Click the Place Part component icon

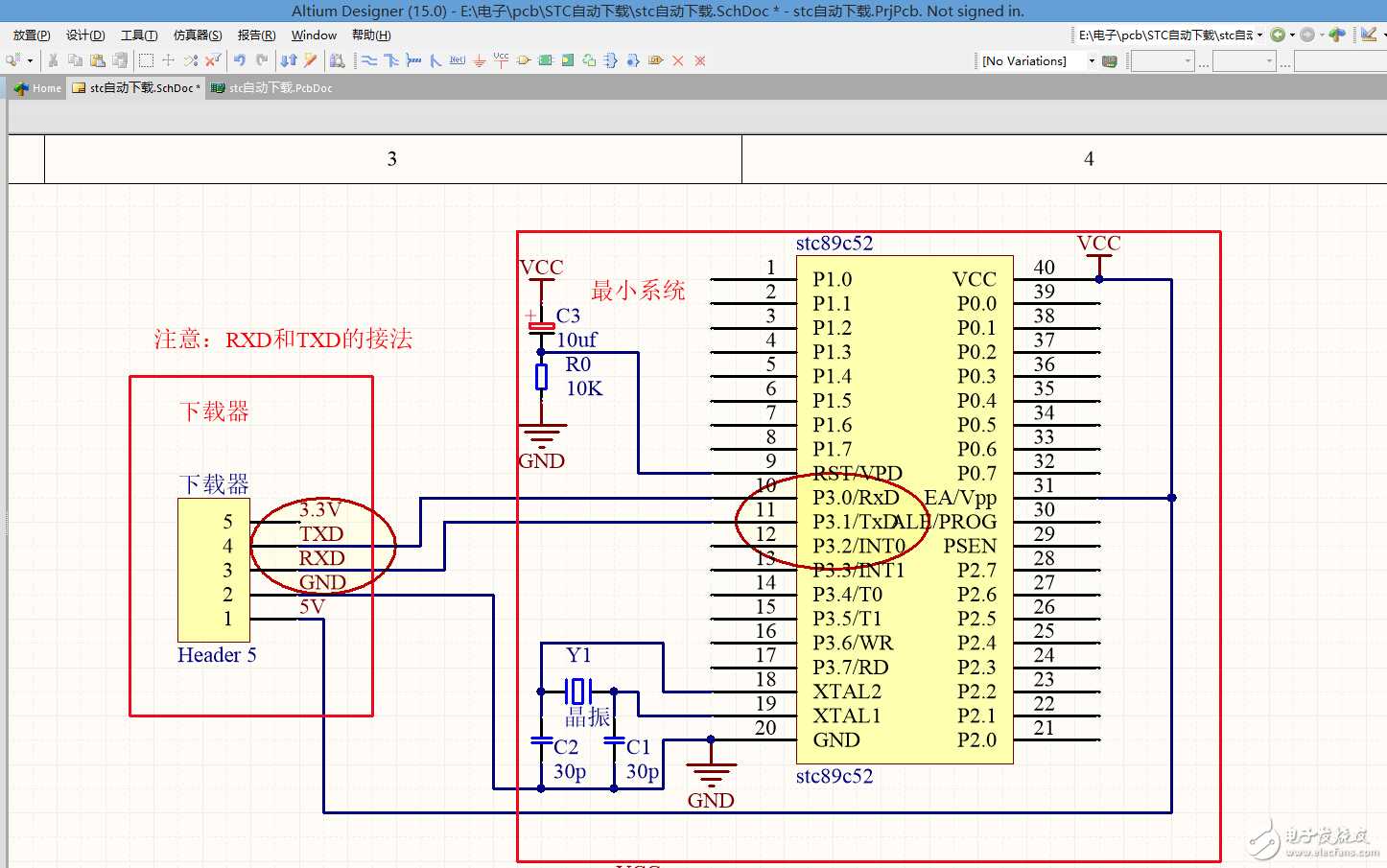pos(524,60)
